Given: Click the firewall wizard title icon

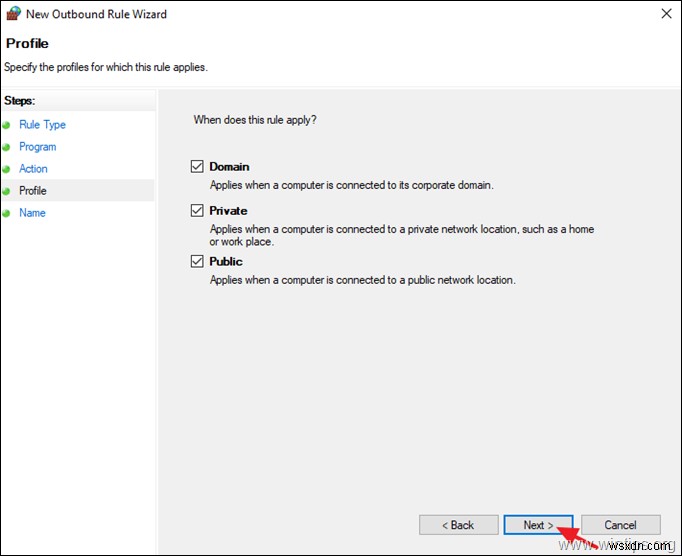Looking at the screenshot, I should coord(13,13).
